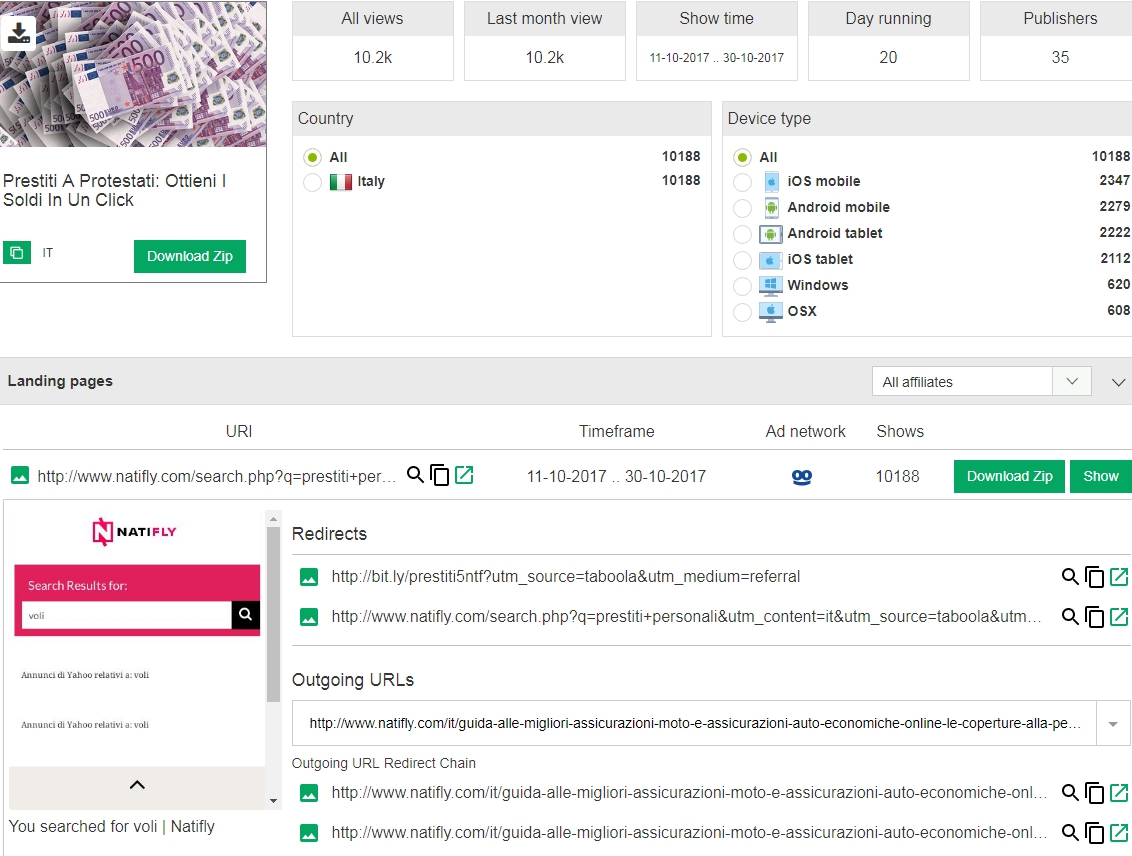Click the Show time date range value

[x=716, y=58]
